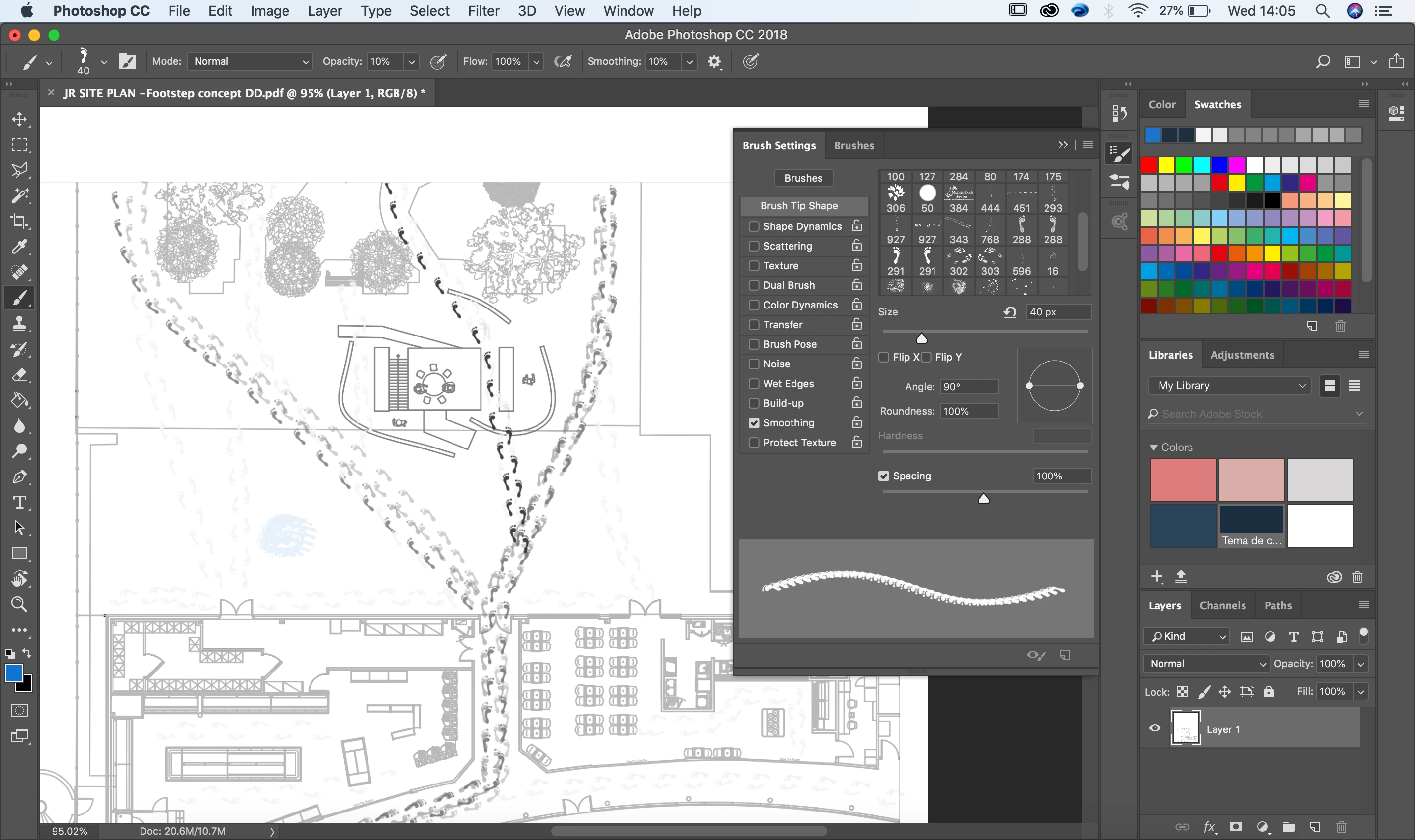
Task: Click the smoothing options gear icon
Action: tap(714, 62)
